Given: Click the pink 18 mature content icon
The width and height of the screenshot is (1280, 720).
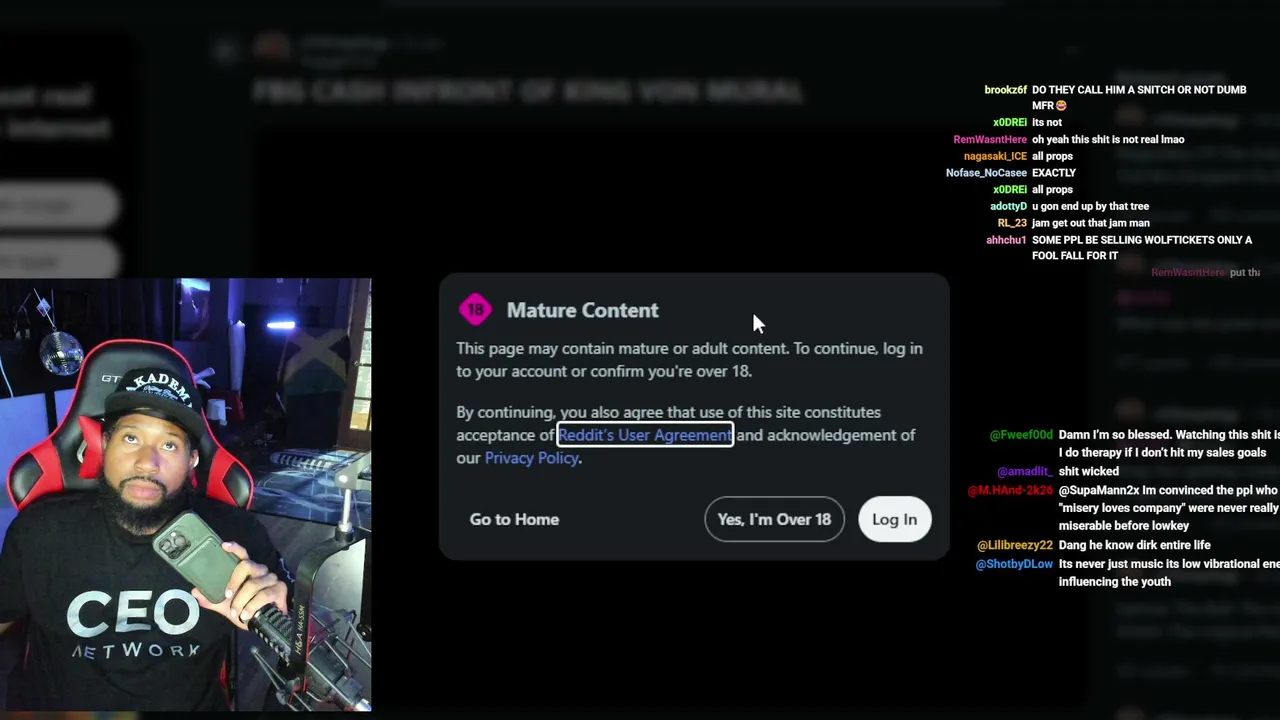Looking at the screenshot, I should coord(475,310).
